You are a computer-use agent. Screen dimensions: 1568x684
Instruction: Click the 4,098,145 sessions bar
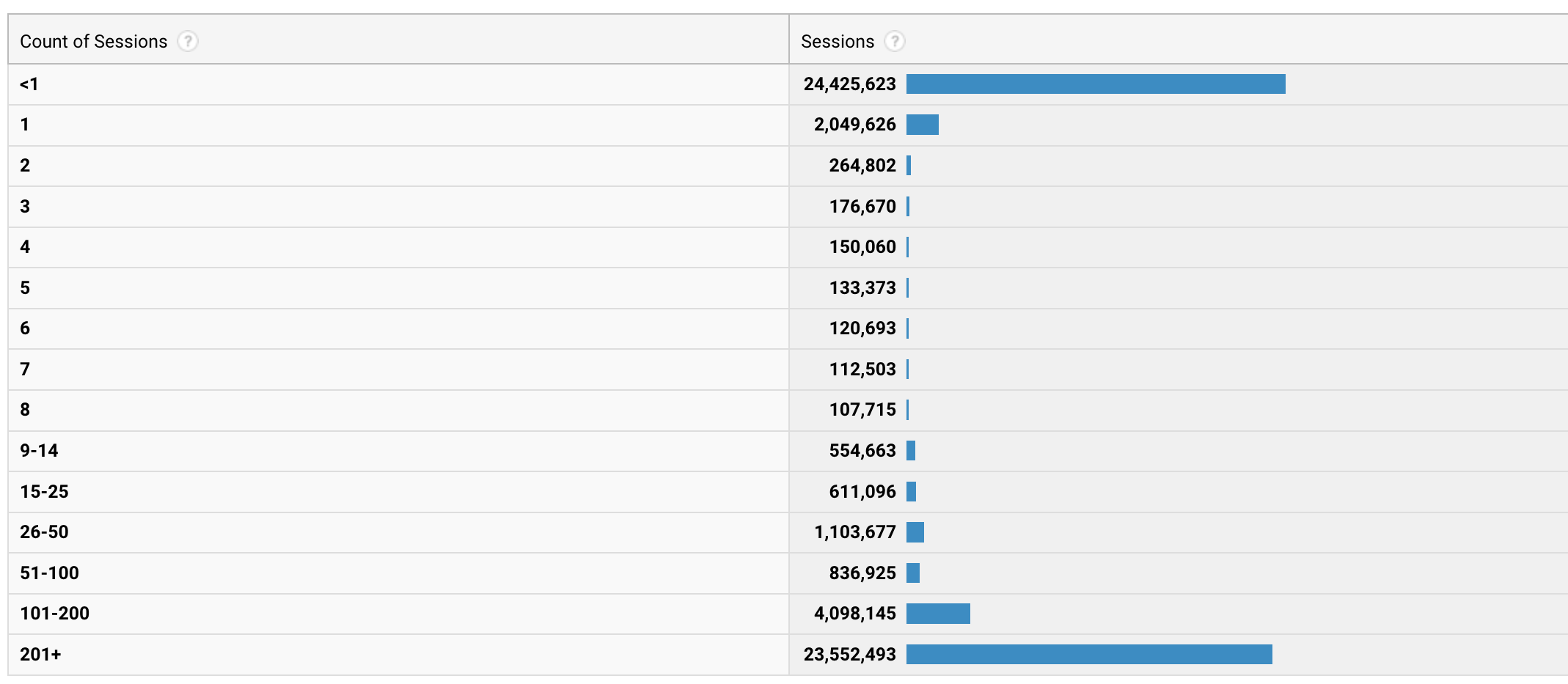coord(937,614)
